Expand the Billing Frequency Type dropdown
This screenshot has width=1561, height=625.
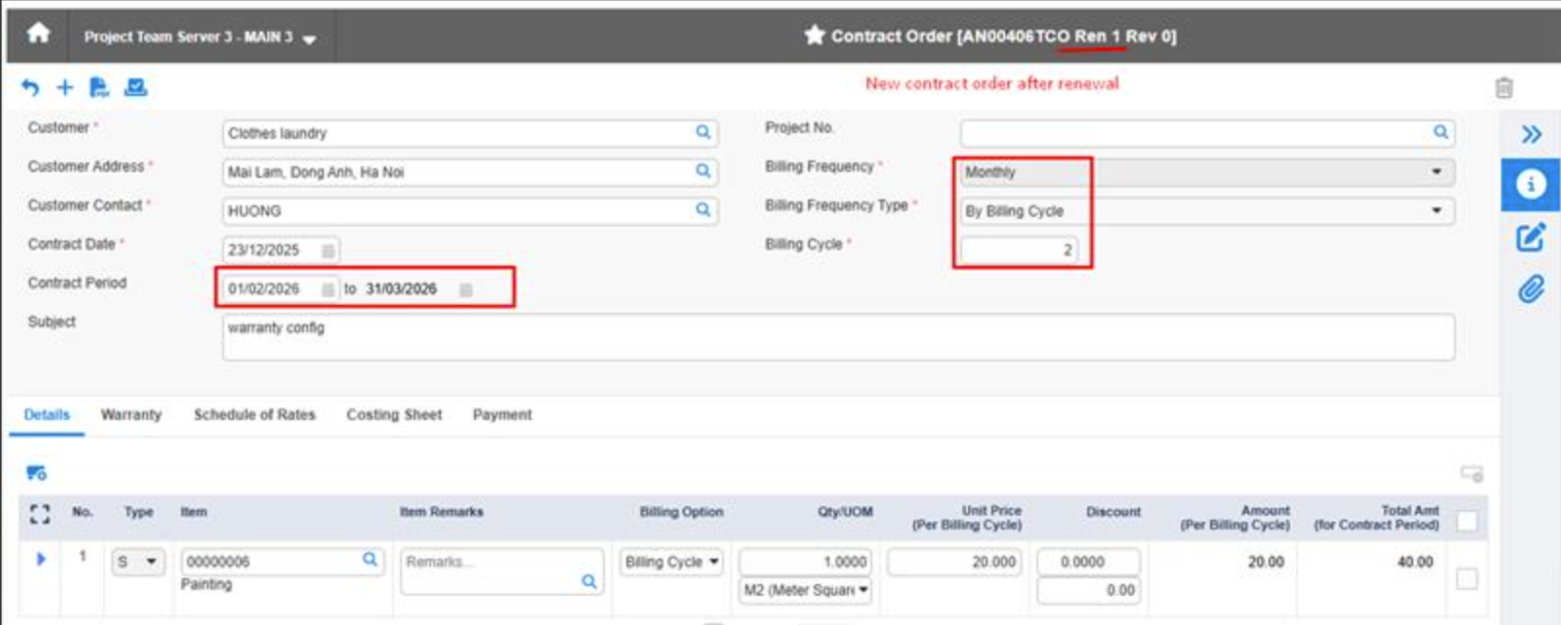[x=1436, y=211]
